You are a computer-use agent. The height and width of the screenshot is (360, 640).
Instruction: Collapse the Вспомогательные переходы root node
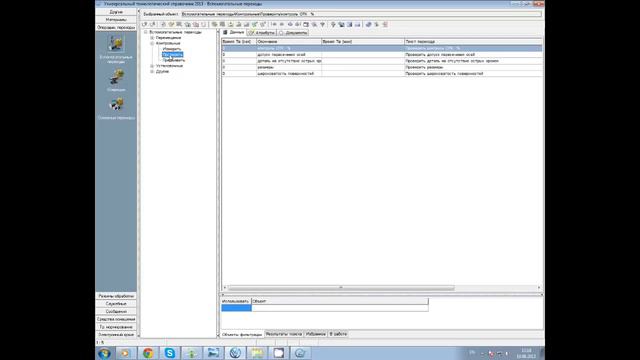(x=145, y=32)
